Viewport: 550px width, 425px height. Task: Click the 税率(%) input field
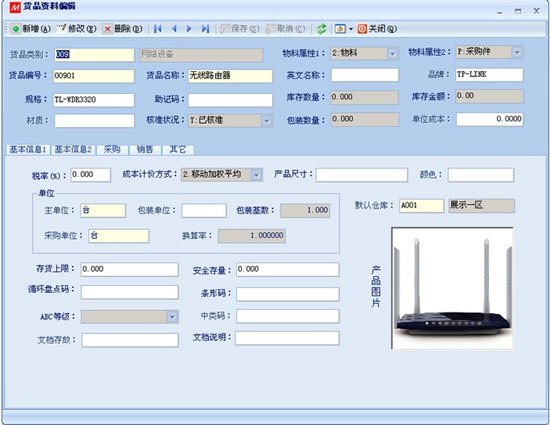[x=90, y=175]
